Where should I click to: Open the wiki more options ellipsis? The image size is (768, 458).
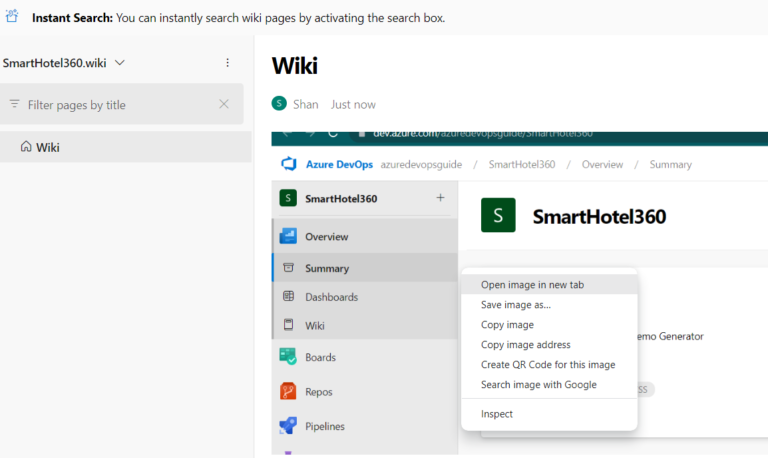(227, 63)
